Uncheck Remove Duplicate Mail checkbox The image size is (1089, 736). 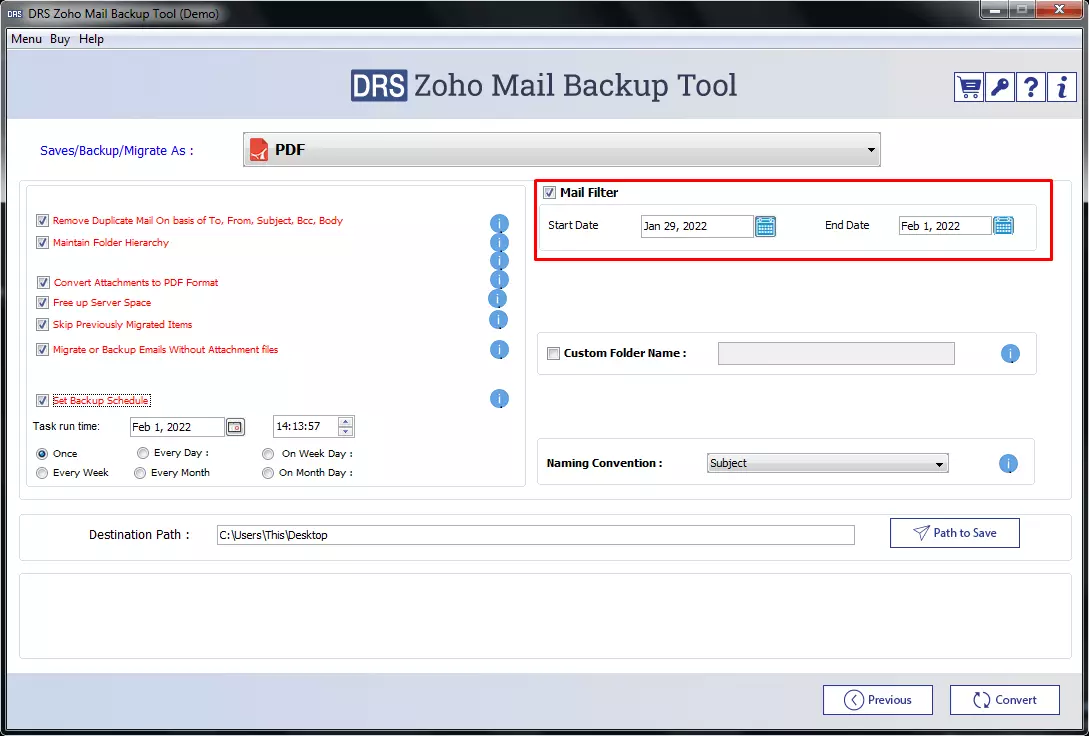point(43,221)
